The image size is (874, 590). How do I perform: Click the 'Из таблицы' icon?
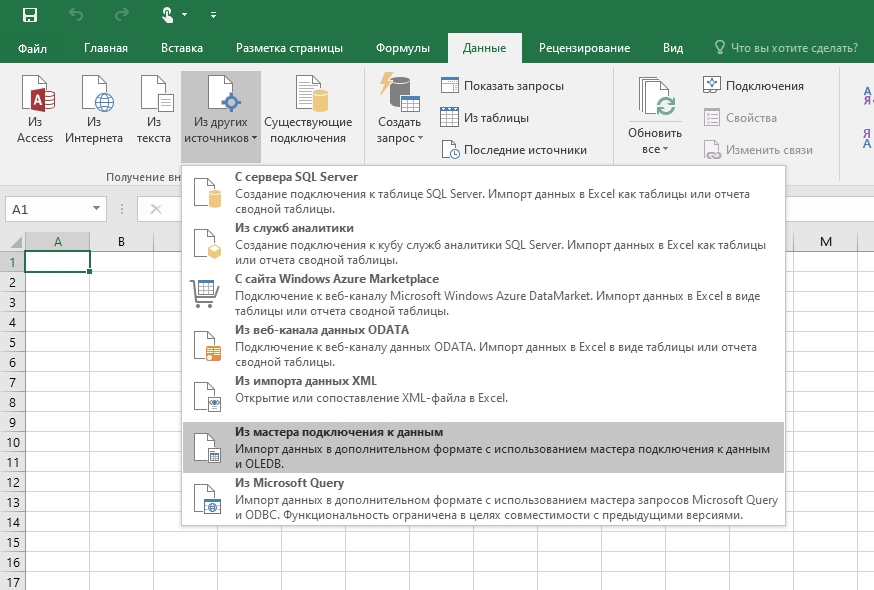click(x=449, y=118)
